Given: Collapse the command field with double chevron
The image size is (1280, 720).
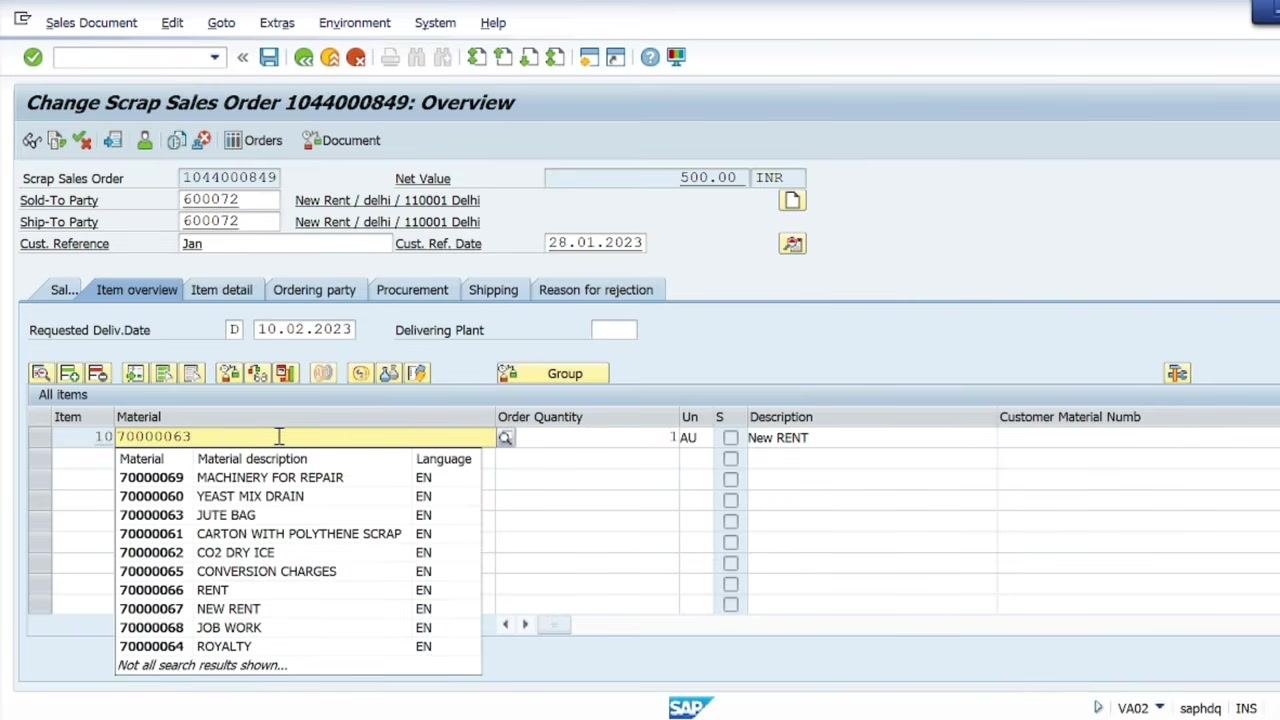Looking at the screenshot, I should tap(242, 57).
